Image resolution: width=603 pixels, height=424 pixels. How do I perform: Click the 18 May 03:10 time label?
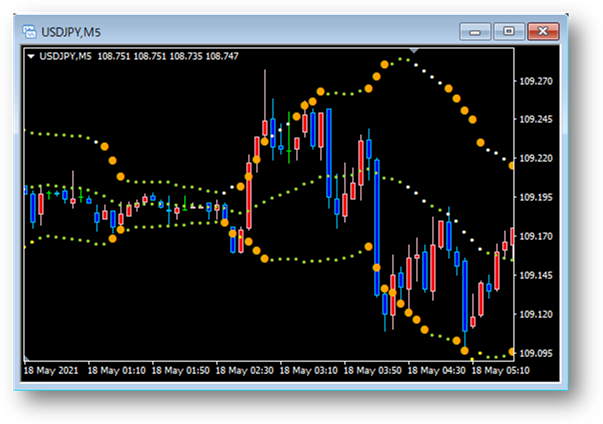[308, 371]
